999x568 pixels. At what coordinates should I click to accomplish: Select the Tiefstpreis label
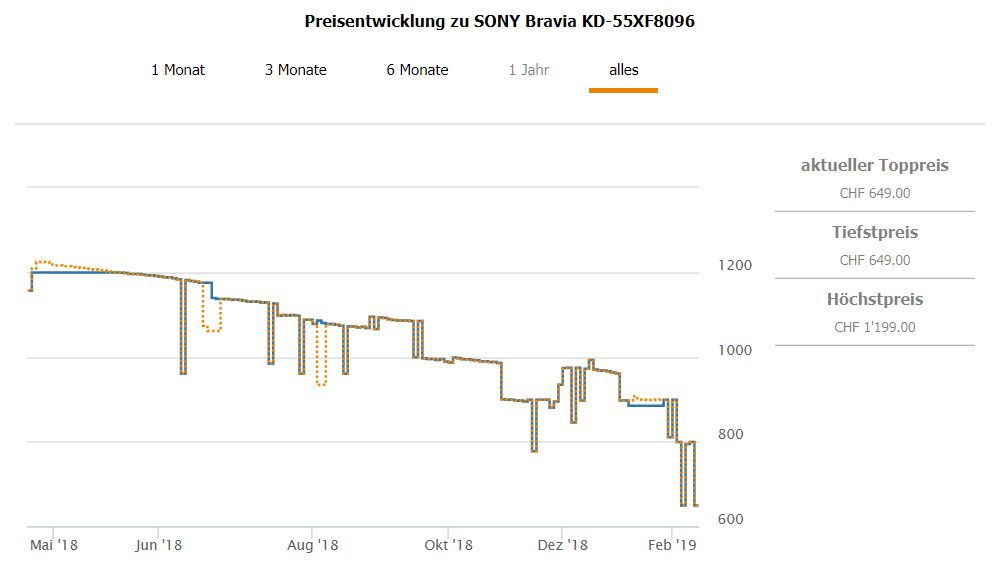(874, 233)
